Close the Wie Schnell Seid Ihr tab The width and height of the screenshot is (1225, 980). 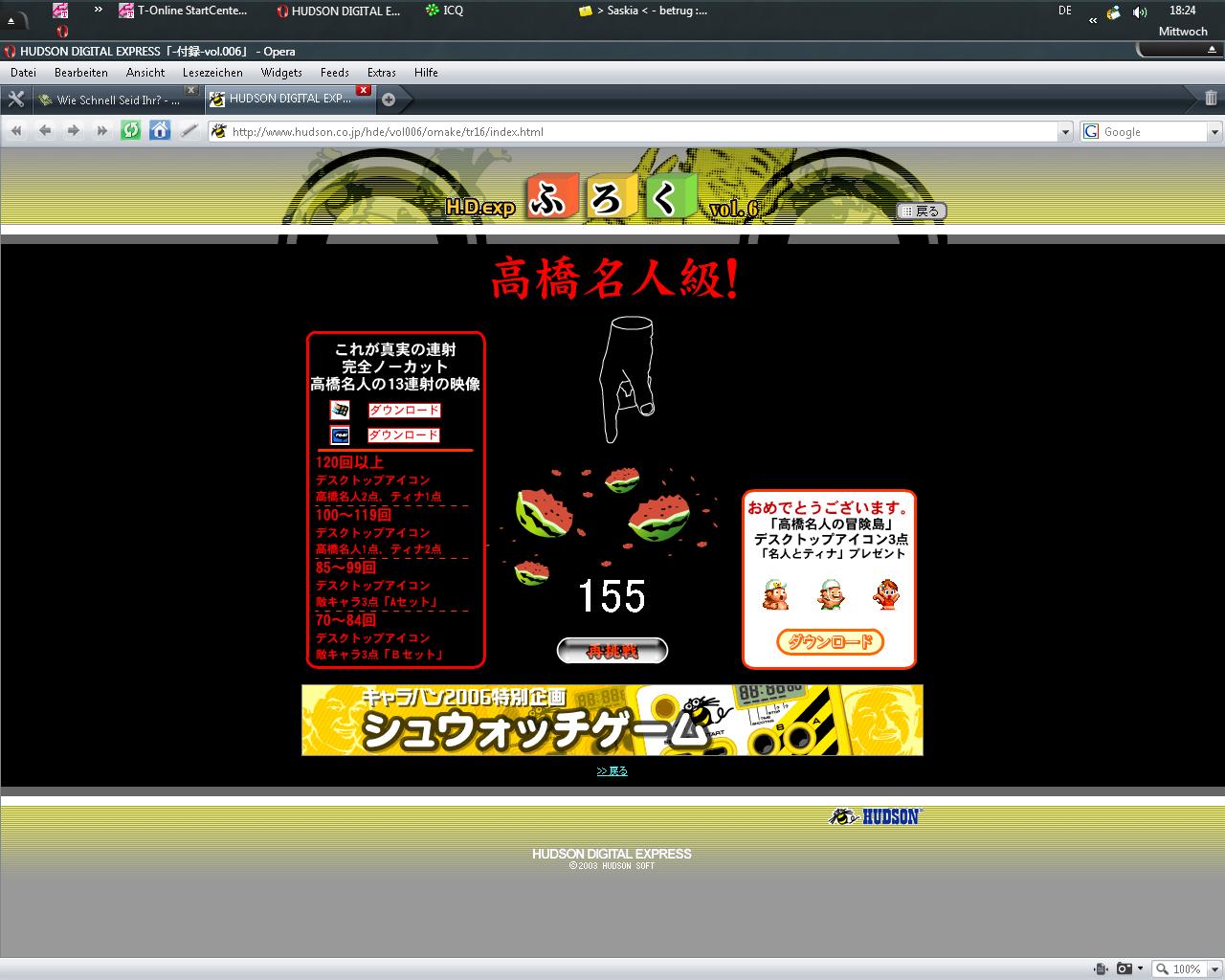point(191,90)
